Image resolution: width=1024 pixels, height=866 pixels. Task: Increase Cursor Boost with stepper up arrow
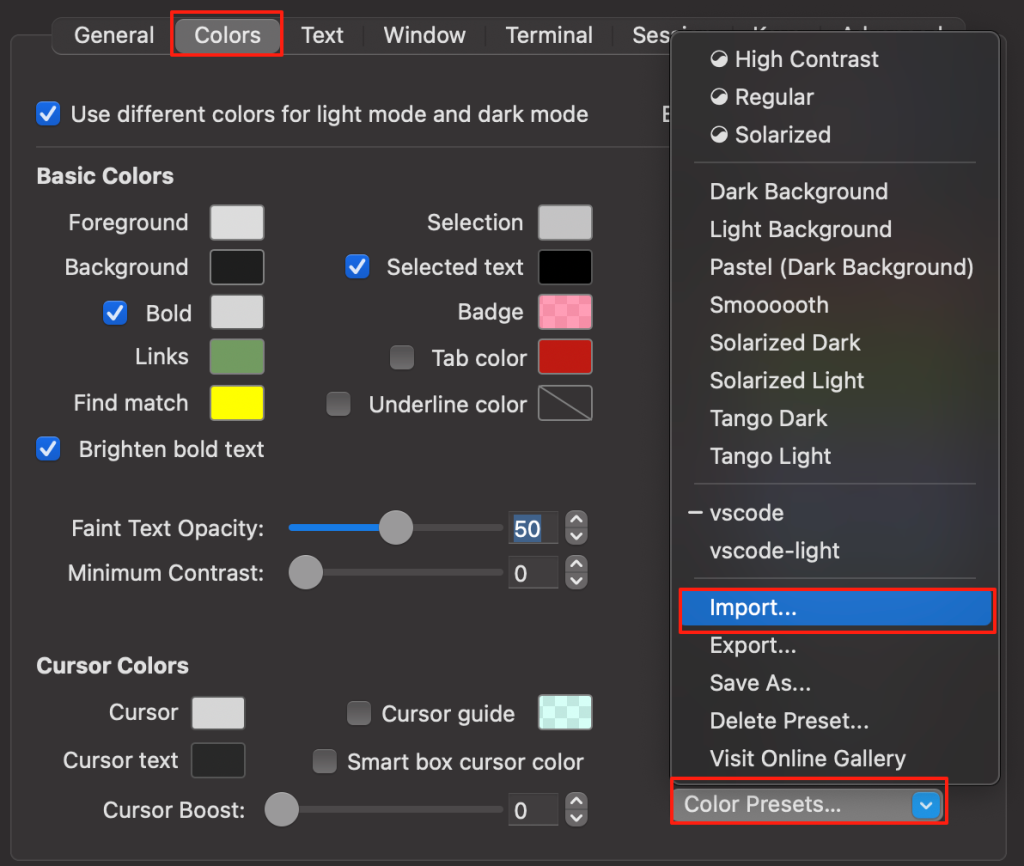576,801
